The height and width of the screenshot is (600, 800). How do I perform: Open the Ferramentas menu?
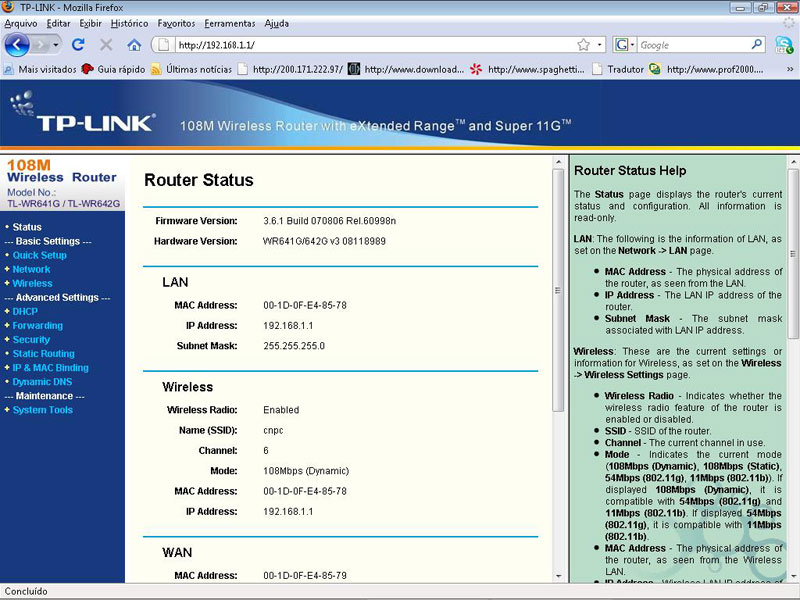(x=229, y=23)
